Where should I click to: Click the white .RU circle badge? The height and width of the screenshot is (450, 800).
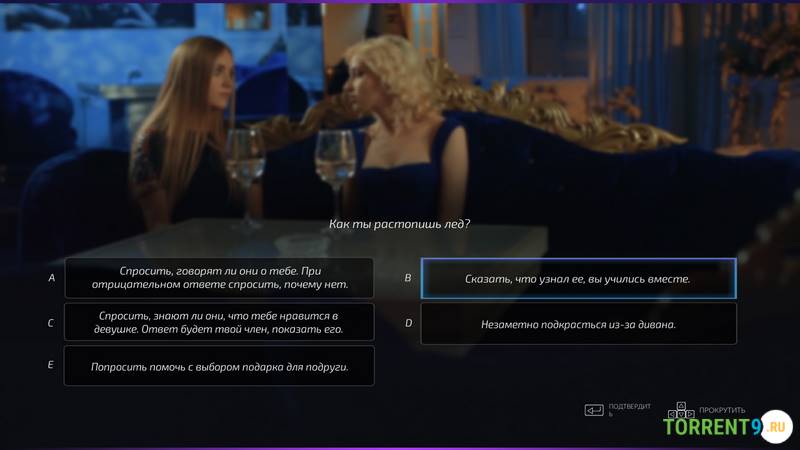pyautogui.click(x=776, y=426)
